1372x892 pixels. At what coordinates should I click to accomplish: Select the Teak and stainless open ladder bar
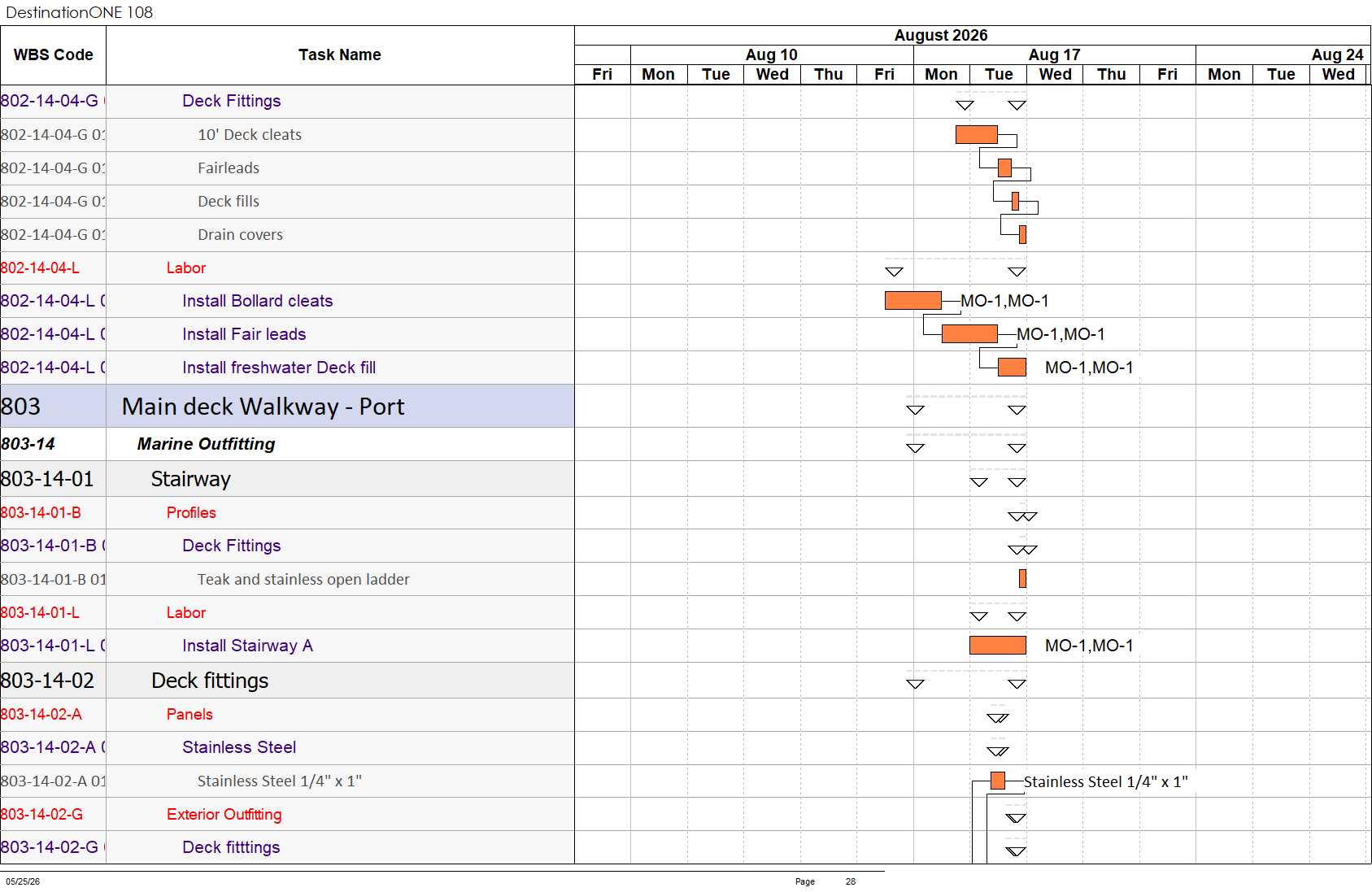(1022, 578)
